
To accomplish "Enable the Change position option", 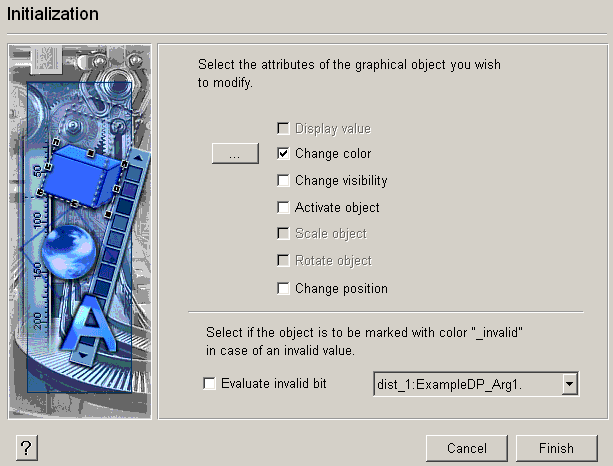I will pos(284,289).
